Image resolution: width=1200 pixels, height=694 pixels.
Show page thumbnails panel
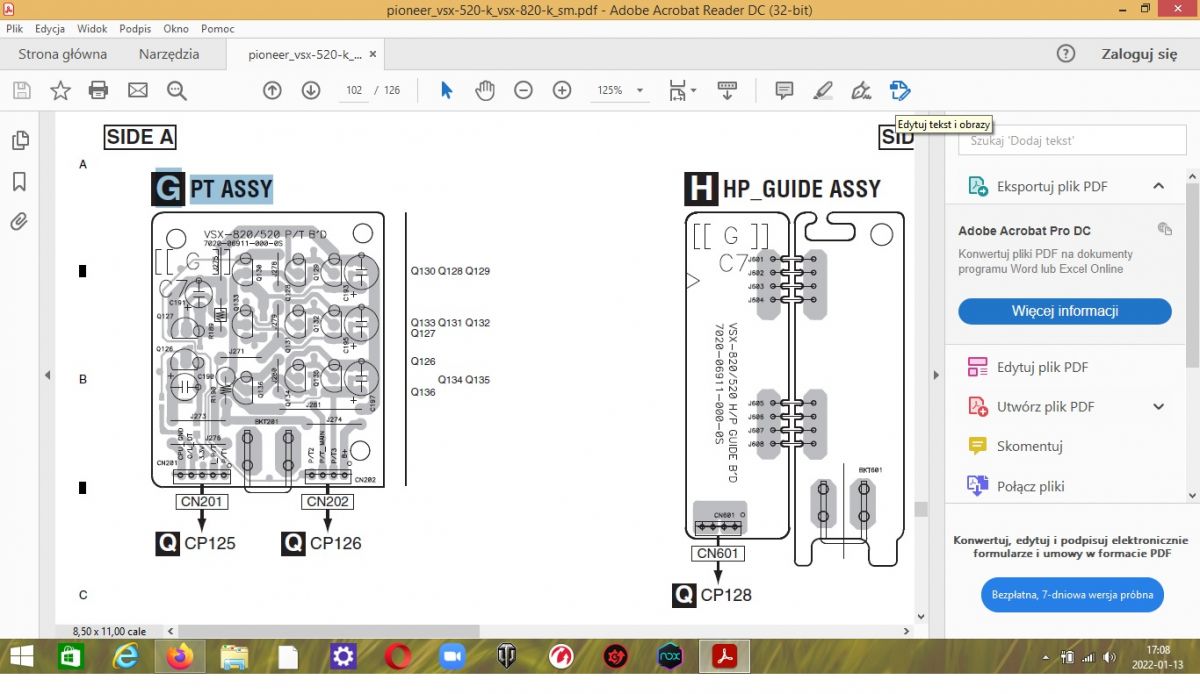19,141
